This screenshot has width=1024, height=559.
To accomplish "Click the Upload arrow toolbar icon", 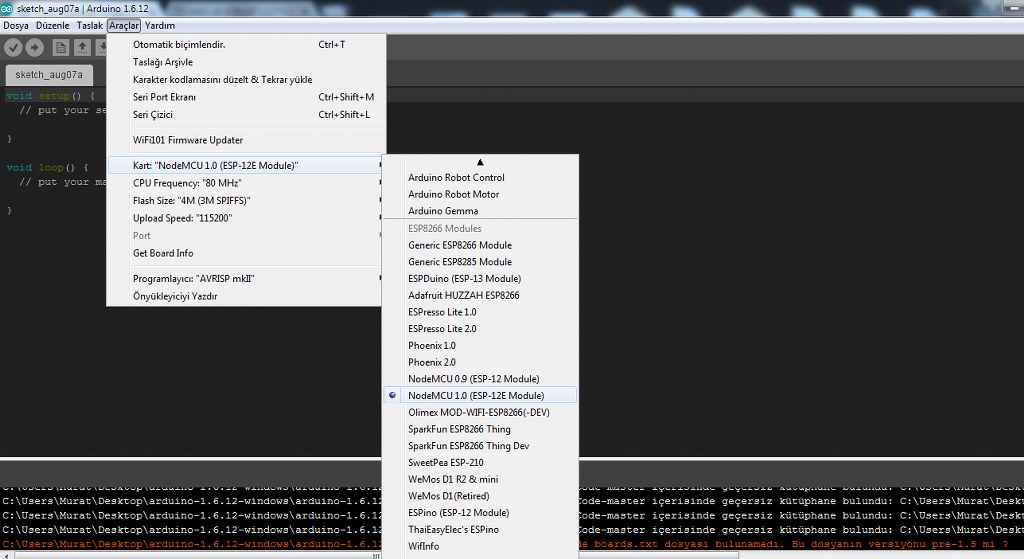I will [35, 47].
